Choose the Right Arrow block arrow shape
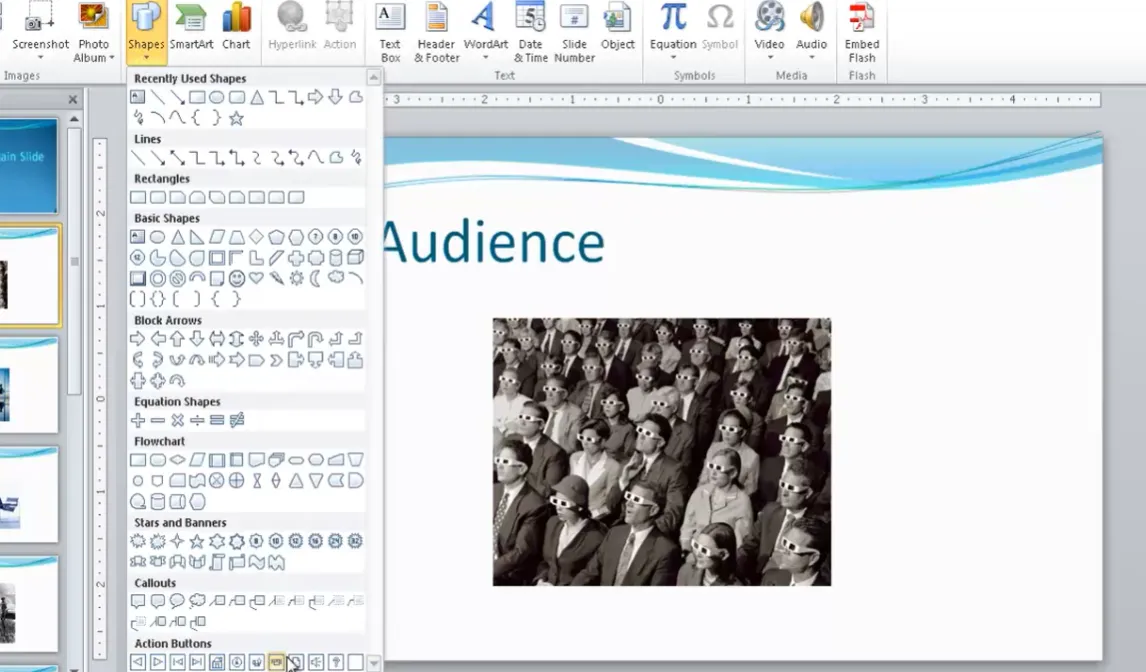 (x=138, y=339)
